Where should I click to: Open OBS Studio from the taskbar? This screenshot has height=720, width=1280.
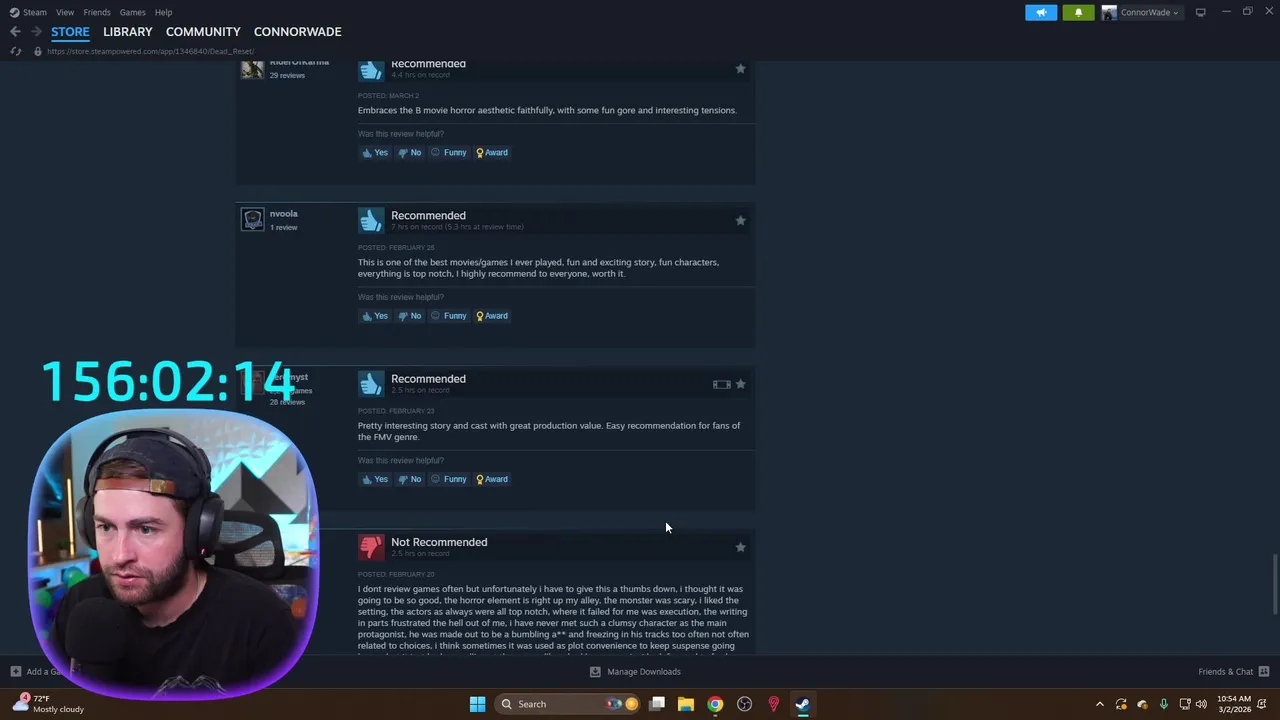pyautogui.click(x=744, y=704)
